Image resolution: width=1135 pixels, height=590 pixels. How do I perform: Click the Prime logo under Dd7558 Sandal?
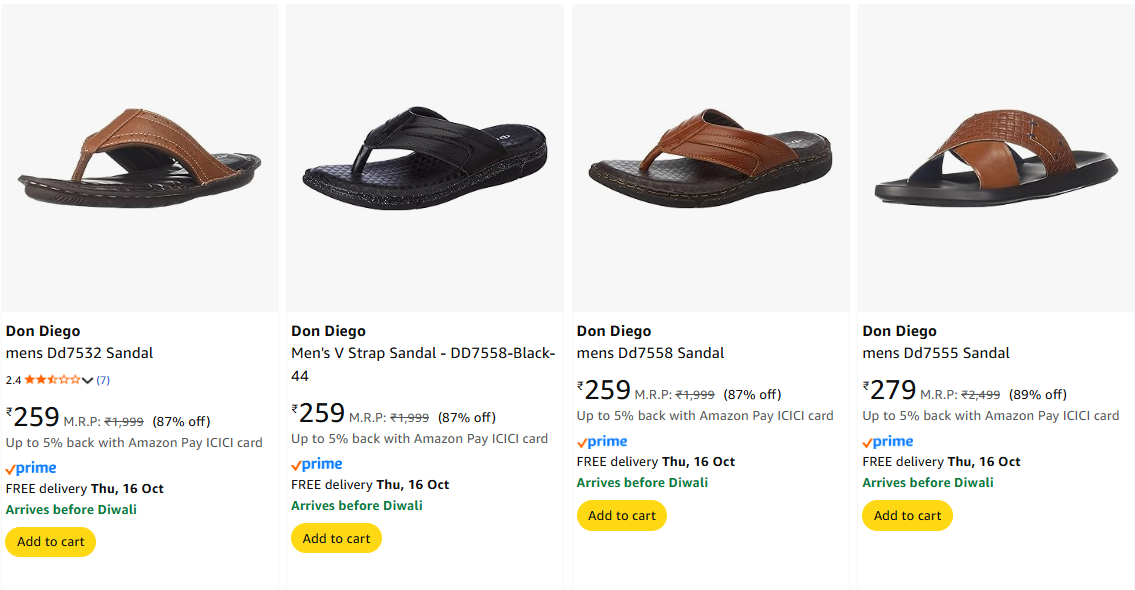(602, 441)
